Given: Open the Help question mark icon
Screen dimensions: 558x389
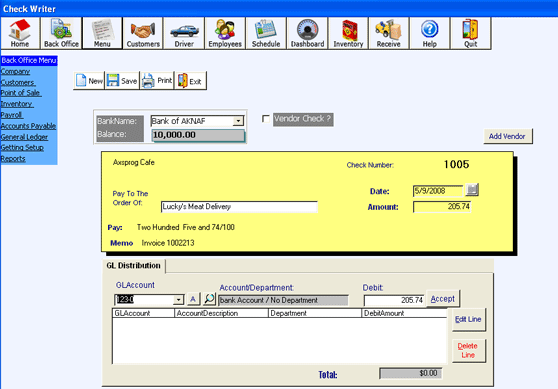Looking at the screenshot, I should coord(430,33).
